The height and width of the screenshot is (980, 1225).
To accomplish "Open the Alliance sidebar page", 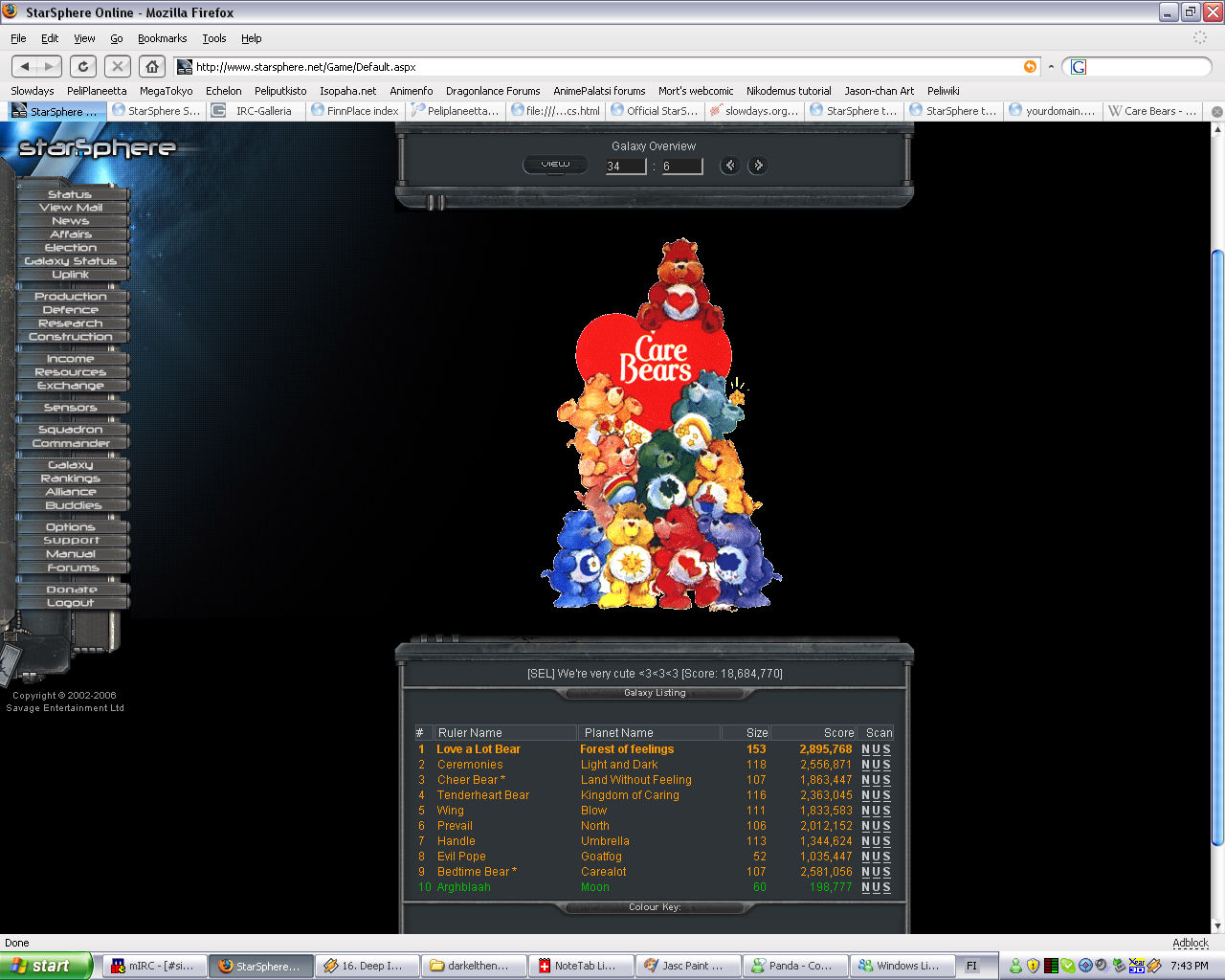I will pyautogui.click(x=71, y=492).
